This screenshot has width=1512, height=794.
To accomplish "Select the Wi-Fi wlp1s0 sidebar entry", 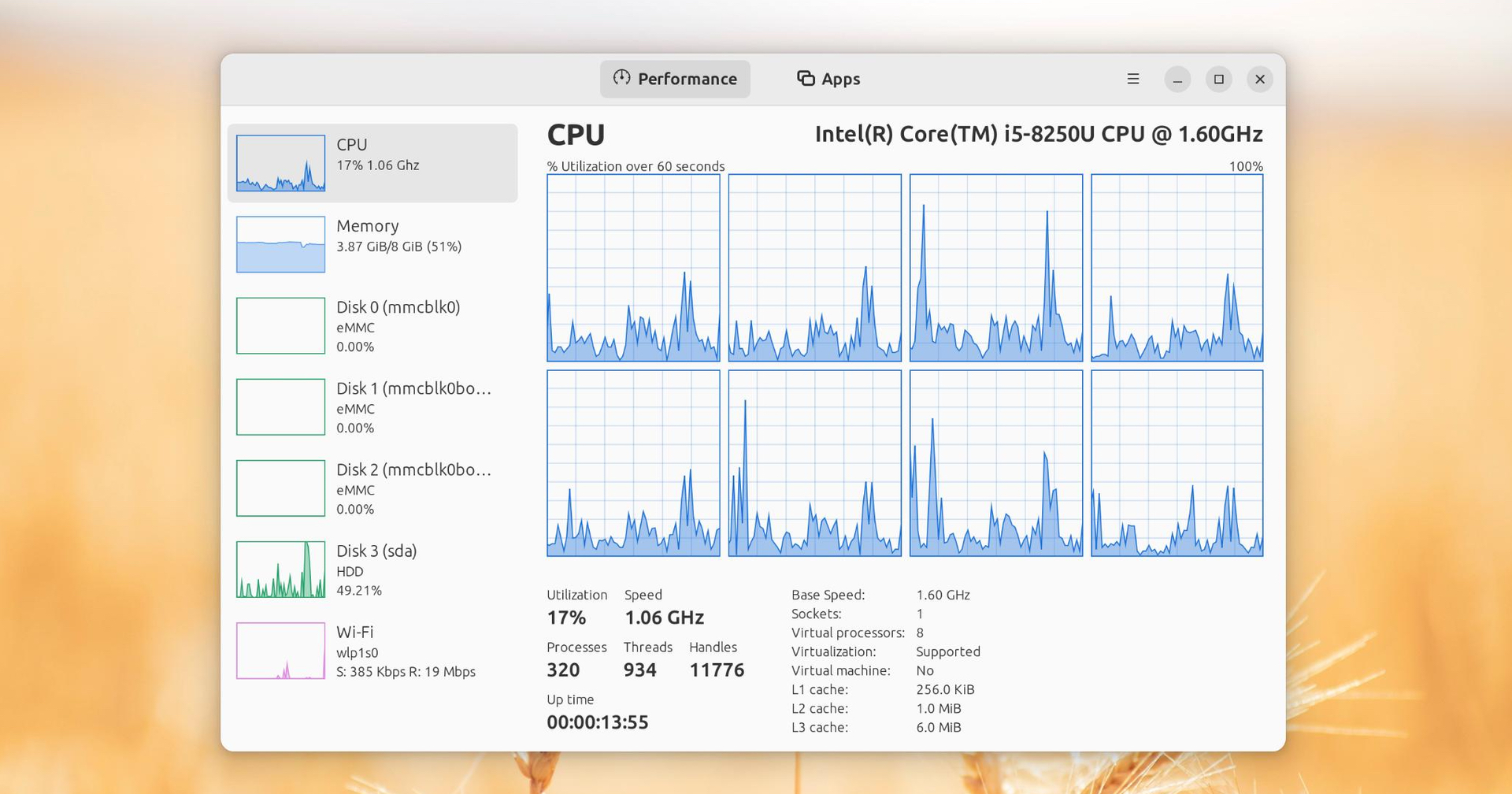I will coord(372,651).
